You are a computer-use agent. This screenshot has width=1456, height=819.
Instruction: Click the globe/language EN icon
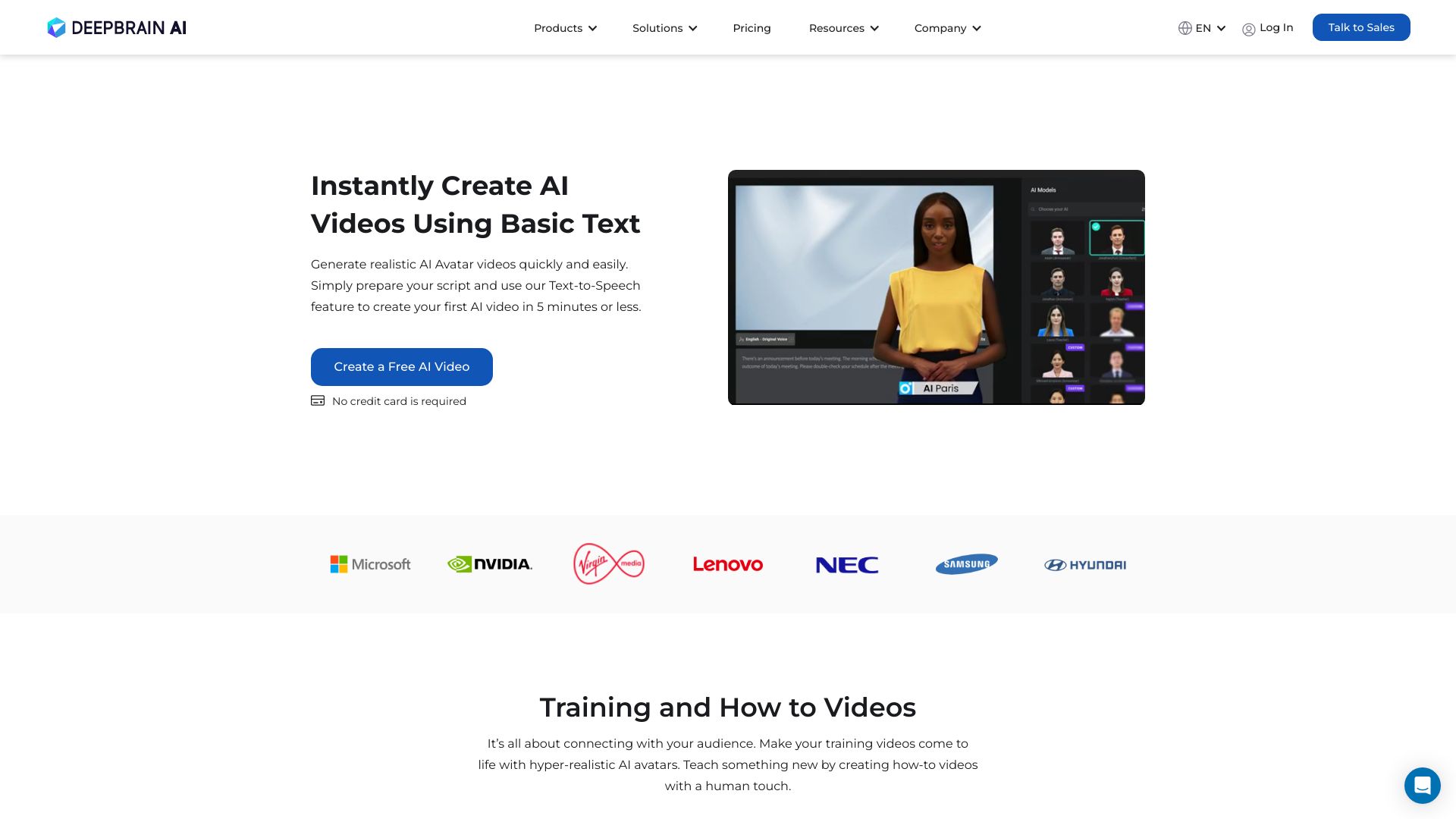pyautogui.click(x=1200, y=27)
